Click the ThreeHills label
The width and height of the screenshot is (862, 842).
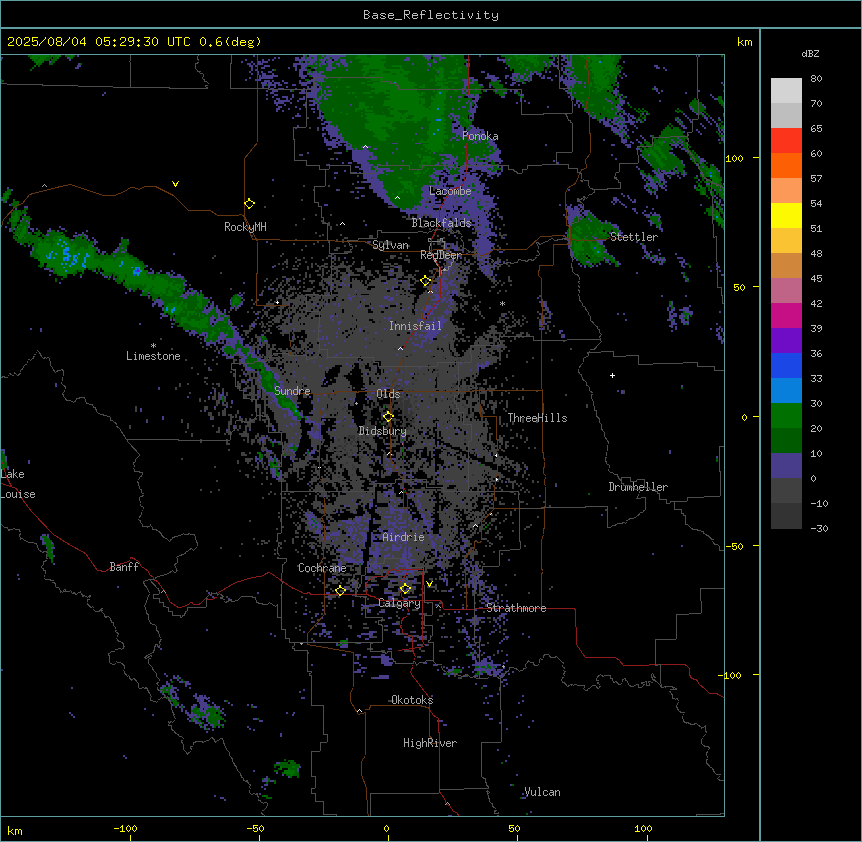click(x=537, y=418)
